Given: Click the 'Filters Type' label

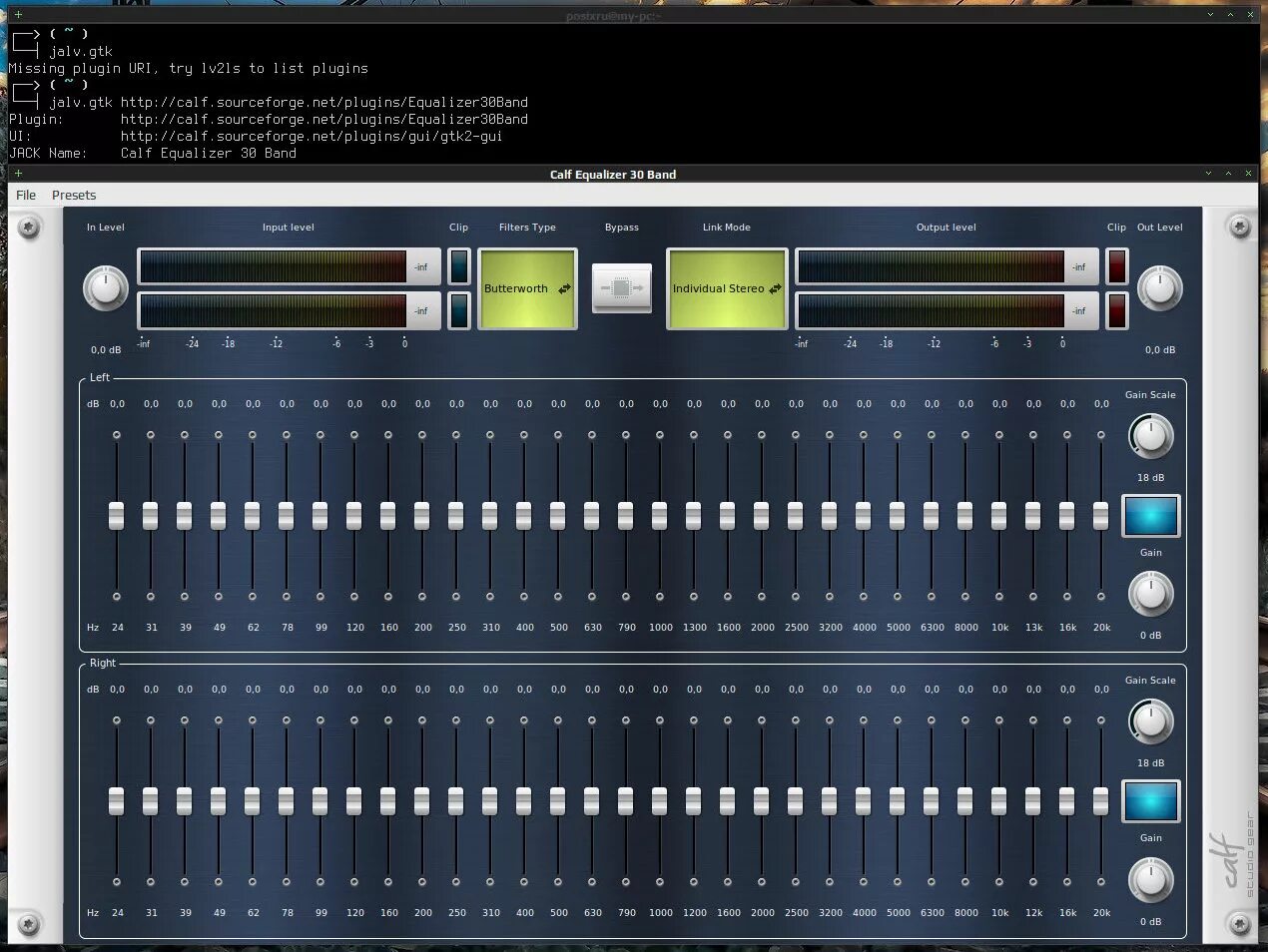Looking at the screenshot, I should 527,228.
